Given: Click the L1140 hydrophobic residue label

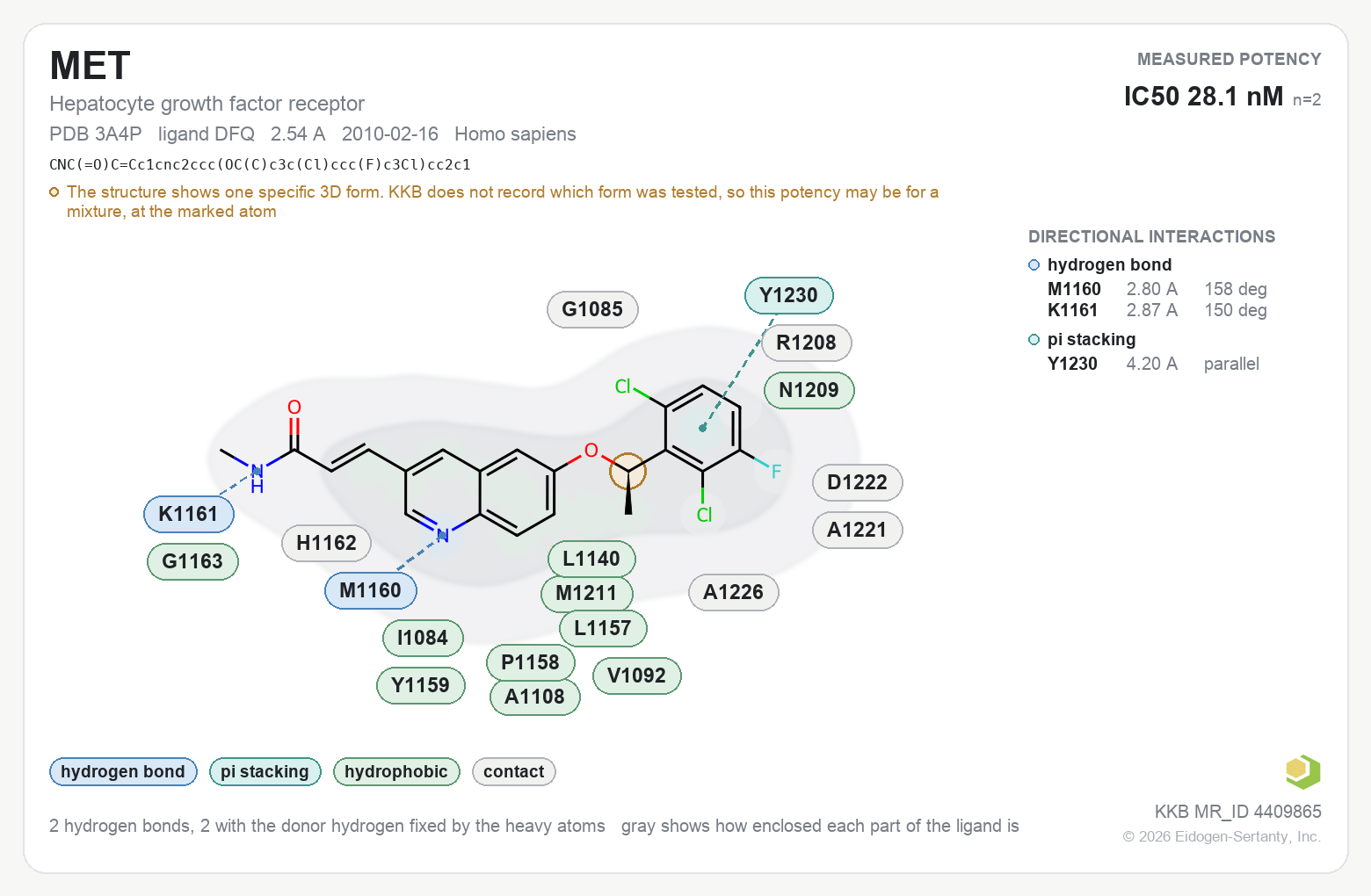Looking at the screenshot, I should [591, 559].
